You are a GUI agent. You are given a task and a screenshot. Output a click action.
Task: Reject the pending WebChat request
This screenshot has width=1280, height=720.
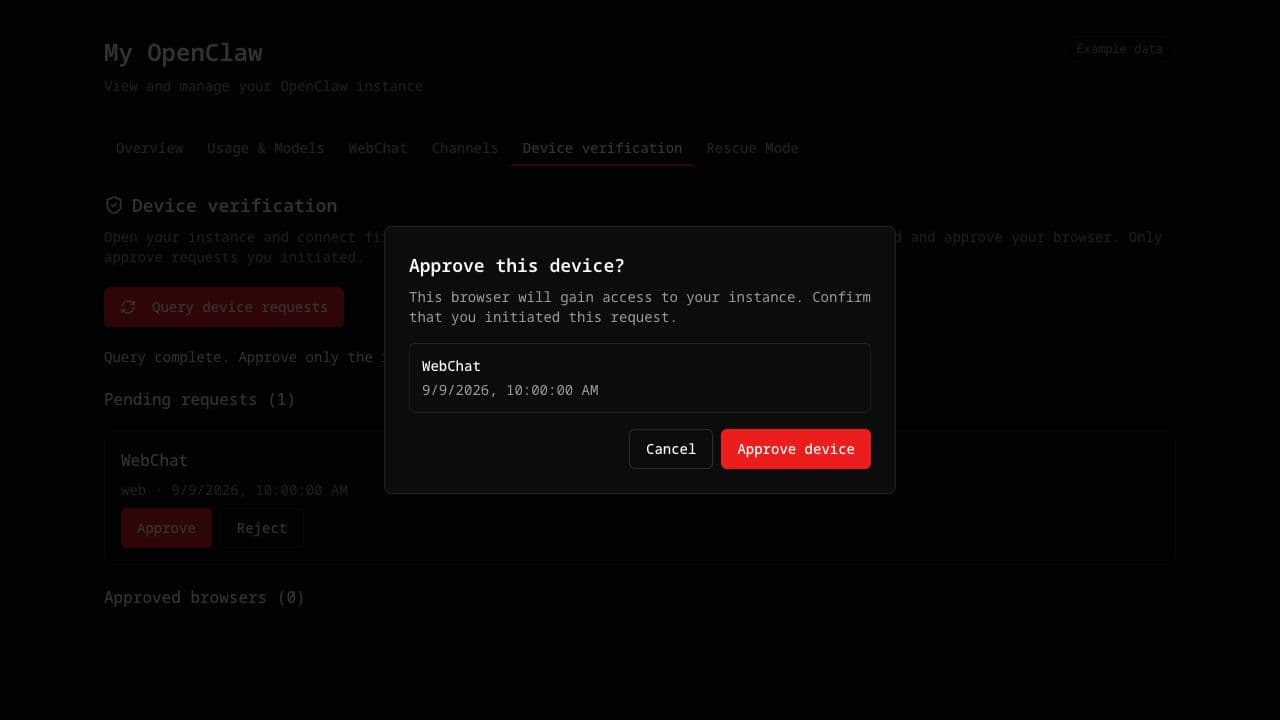pyautogui.click(x=262, y=528)
